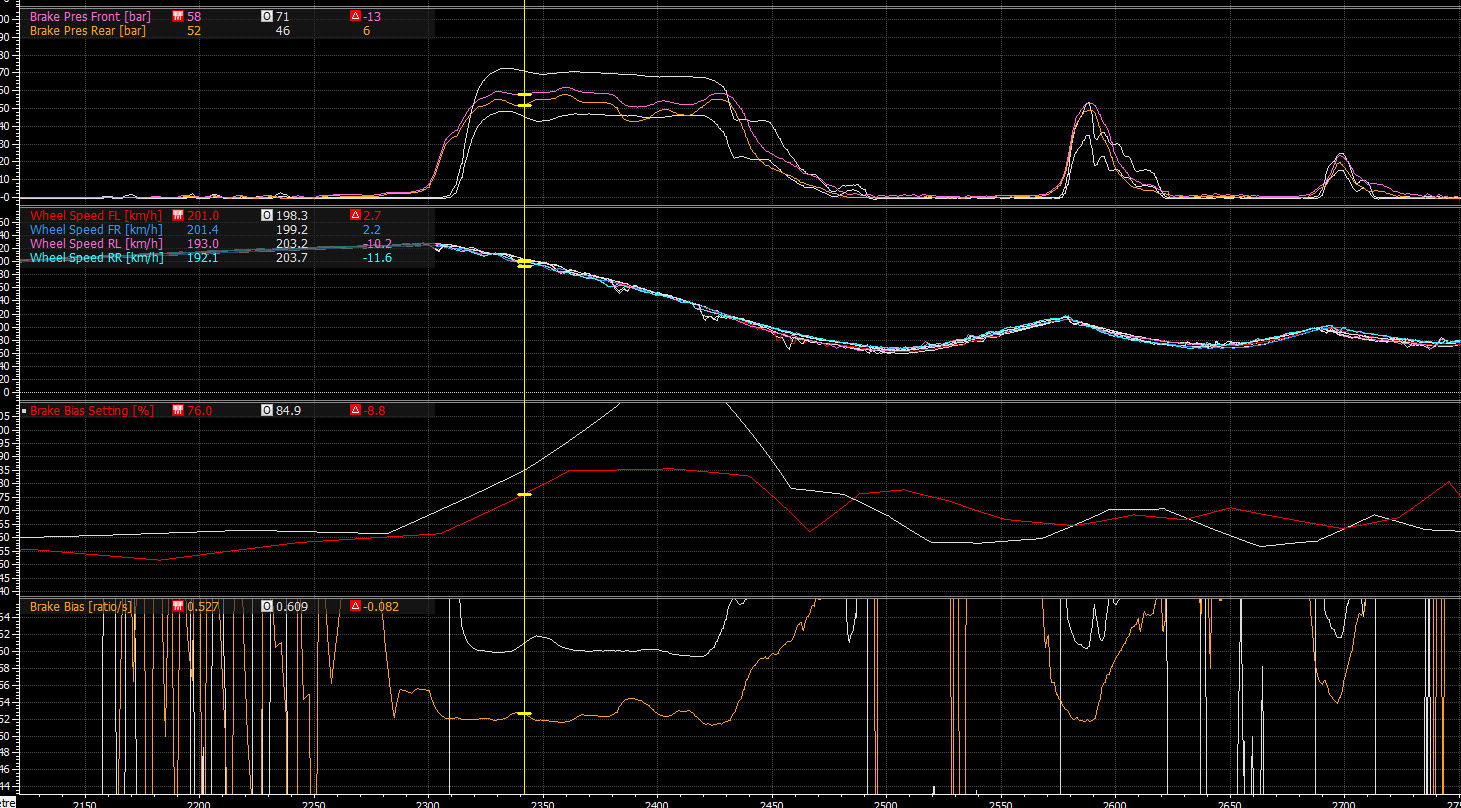Select the Brake Pres Front [bar] channel label
Screen dimensions: 1461x808
(x=90, y=17)
